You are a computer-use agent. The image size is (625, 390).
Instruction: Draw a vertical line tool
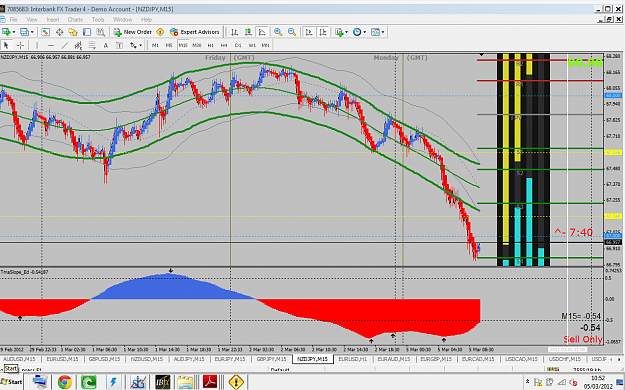37,45
